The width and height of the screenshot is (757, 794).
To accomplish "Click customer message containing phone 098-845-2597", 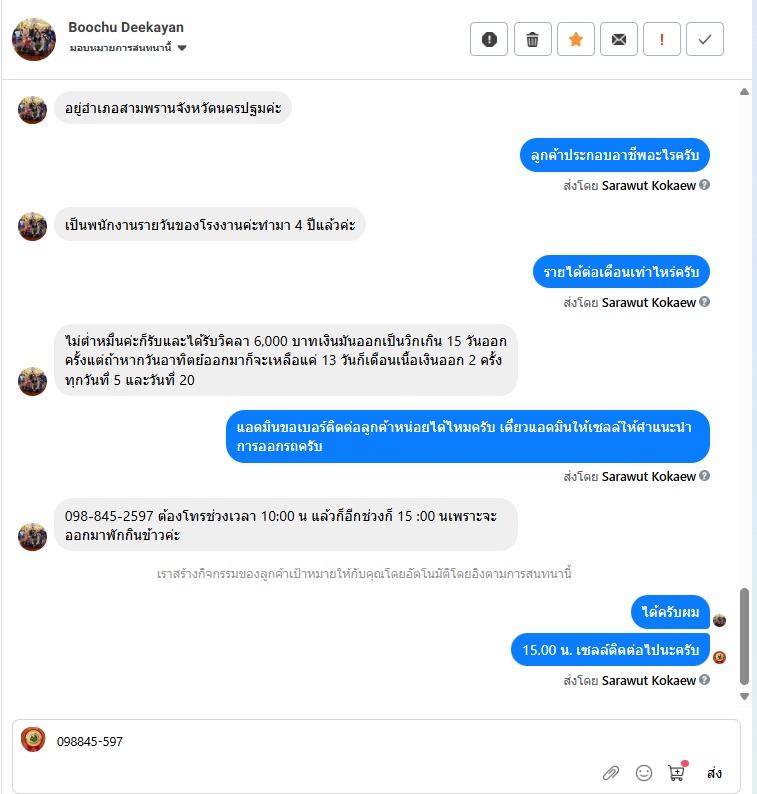I will coord(286,525).
